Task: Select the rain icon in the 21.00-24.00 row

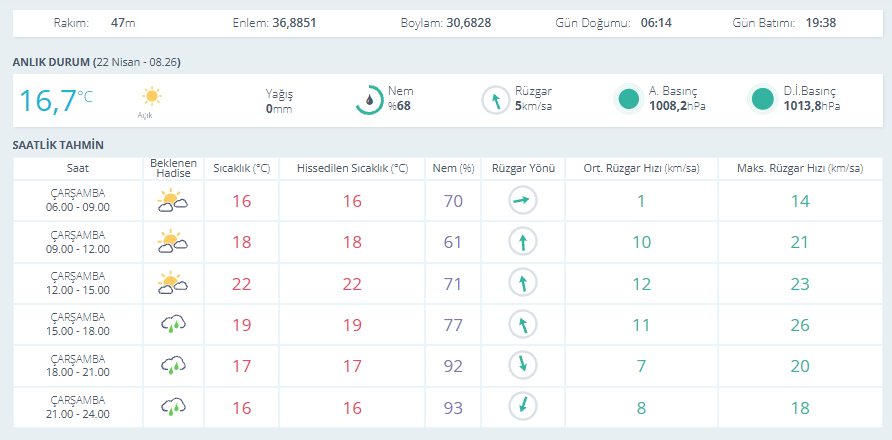Action: pyautogui.click(x=173, y=406)
